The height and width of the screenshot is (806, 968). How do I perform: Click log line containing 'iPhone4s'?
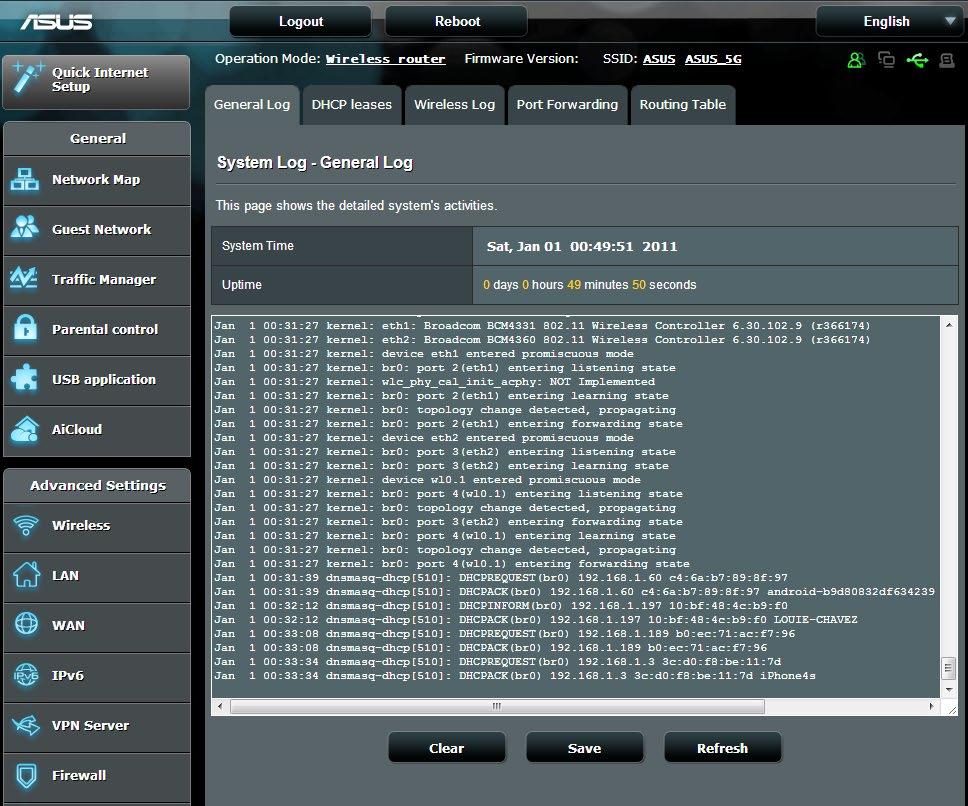click(x=515, y=676)
